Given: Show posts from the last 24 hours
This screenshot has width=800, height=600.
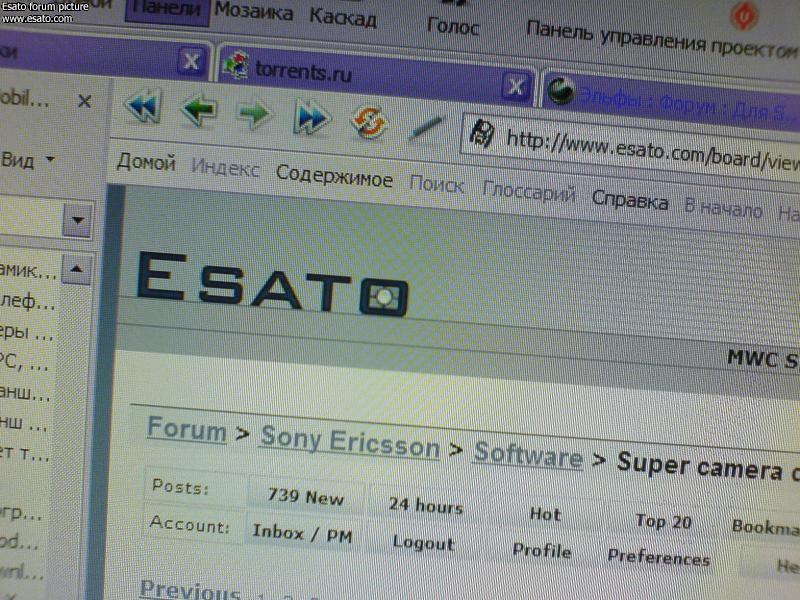Looking at the screenshot, I should [x=426, y=505].
